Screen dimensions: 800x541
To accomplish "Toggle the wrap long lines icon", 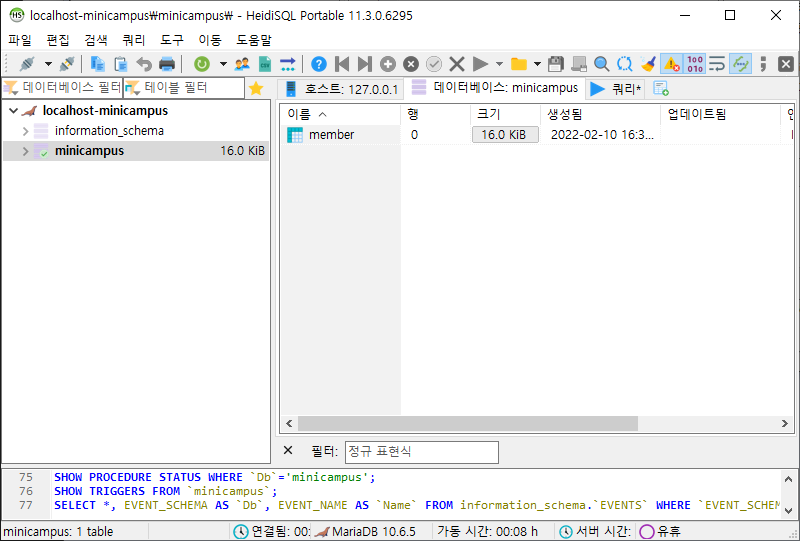I will point(717,64).
